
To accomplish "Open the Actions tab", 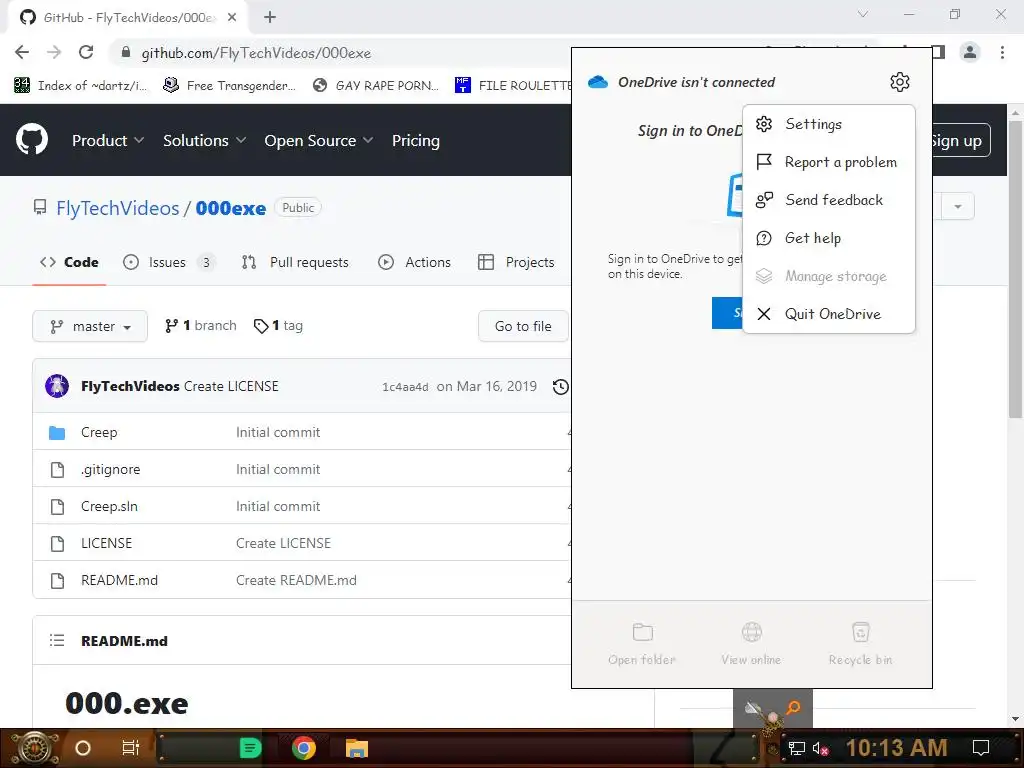I will 415,263.
